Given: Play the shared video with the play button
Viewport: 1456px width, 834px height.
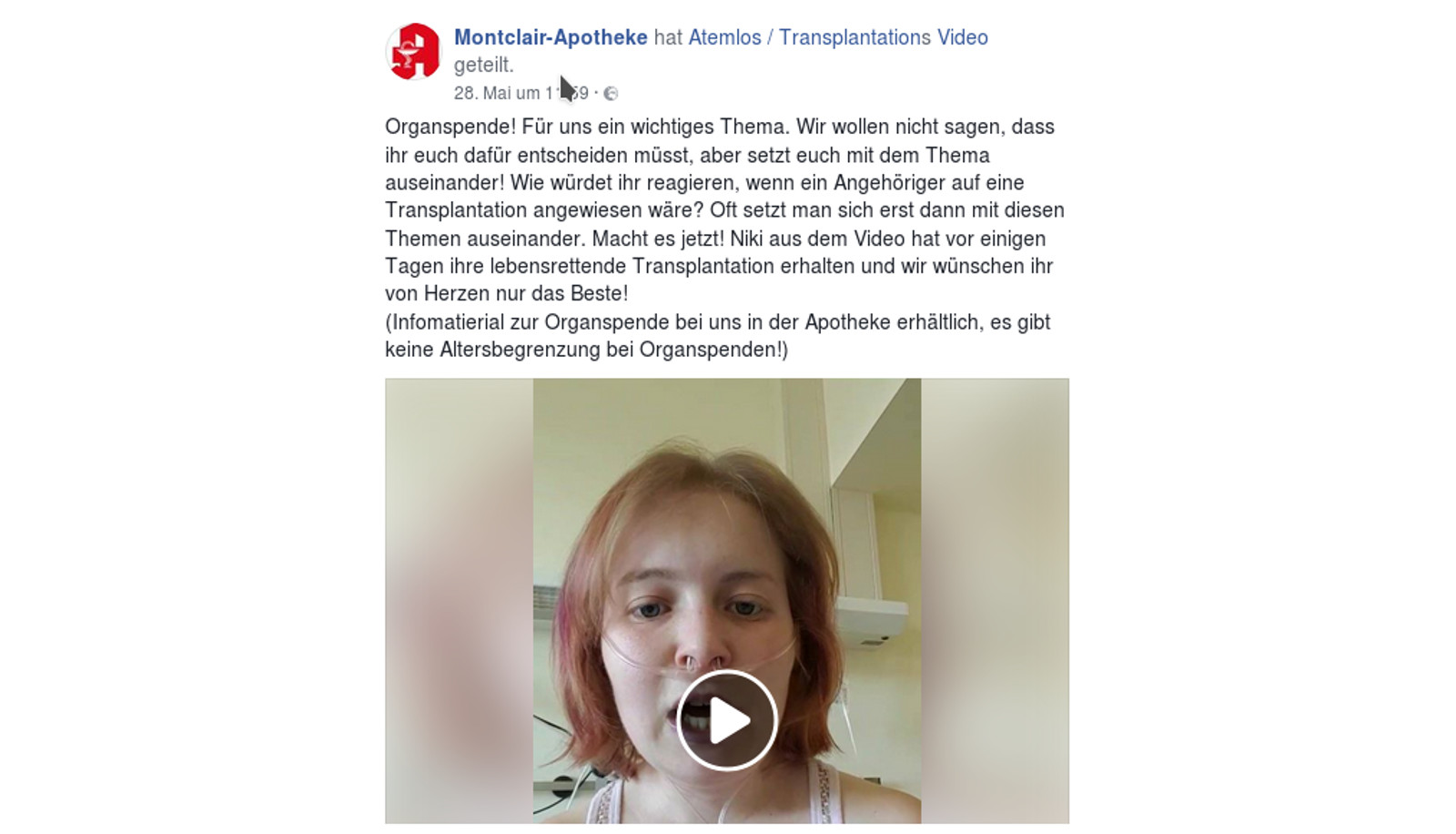Looking at the screenshot, I should click(x=726, y=720).
